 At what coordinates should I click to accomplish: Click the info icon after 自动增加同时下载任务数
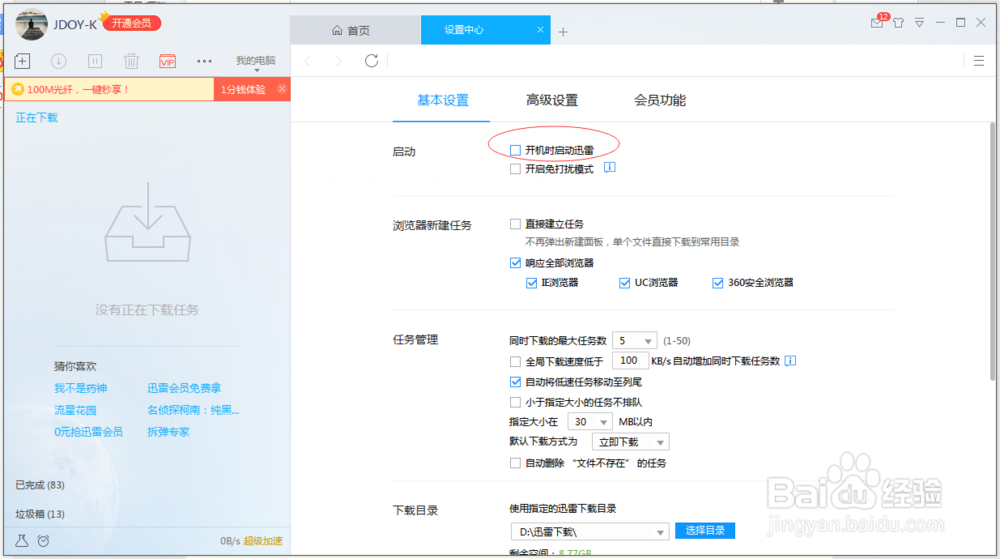click(x=790, y=361)
